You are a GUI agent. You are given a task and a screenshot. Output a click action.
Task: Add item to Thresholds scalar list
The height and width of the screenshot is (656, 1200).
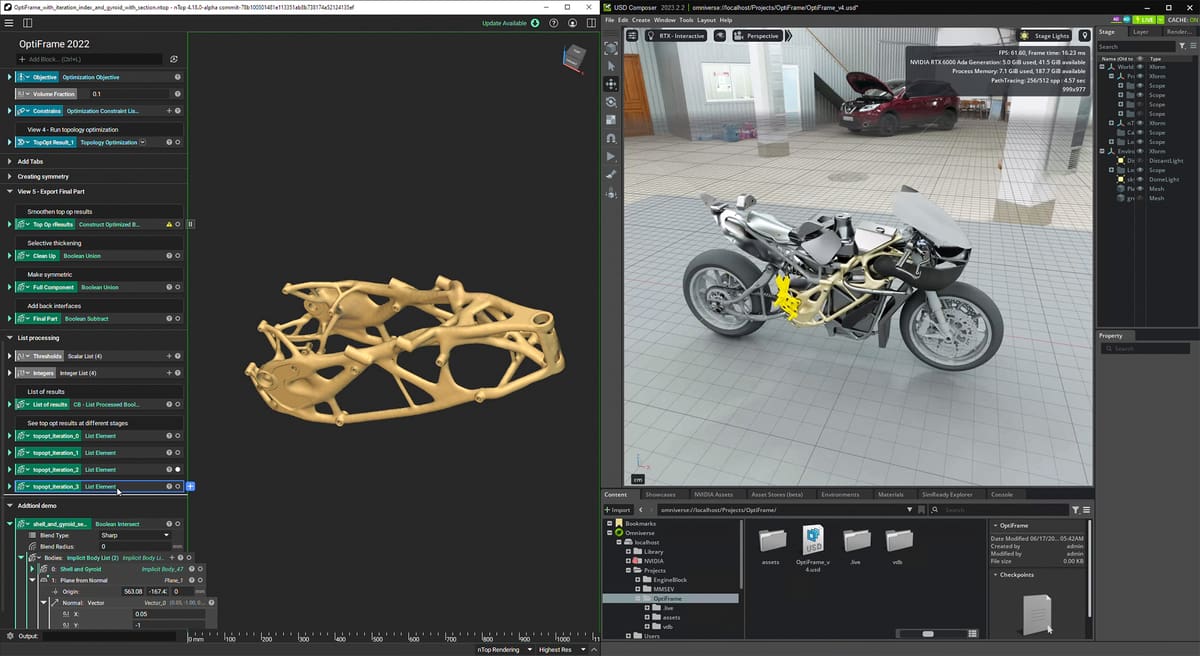(x=168, y=355)
